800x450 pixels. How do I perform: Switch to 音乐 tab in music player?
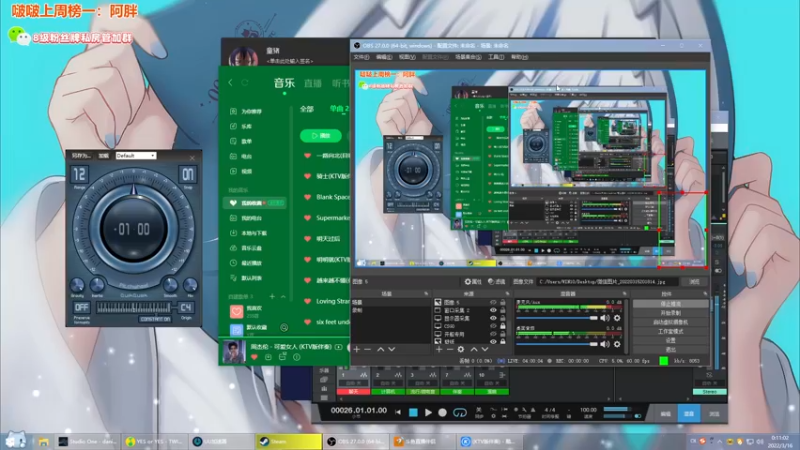pos(284,83)
